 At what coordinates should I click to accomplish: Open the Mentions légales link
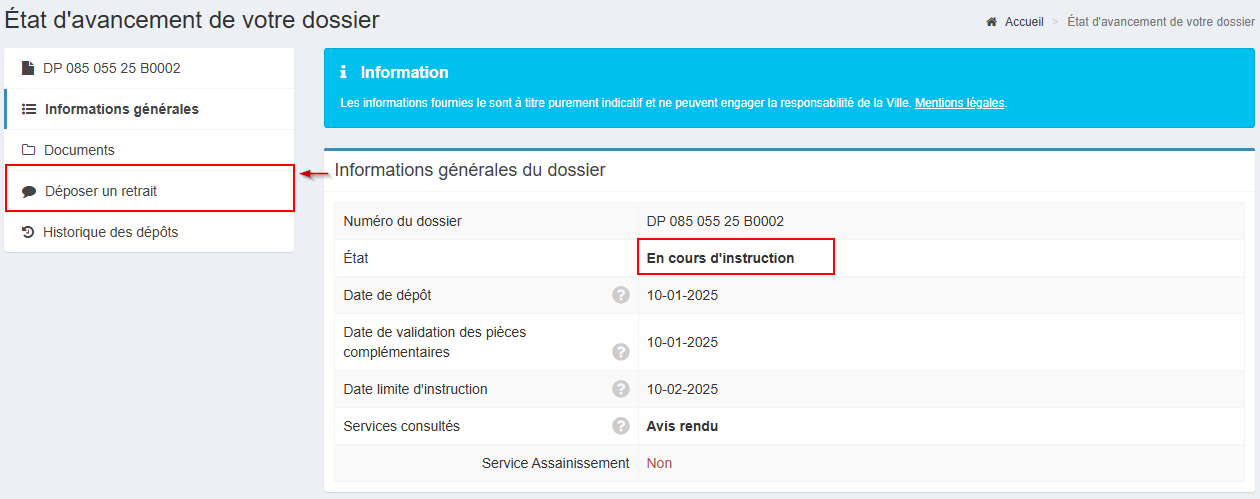pyautogui.click(x=959, y=103)
